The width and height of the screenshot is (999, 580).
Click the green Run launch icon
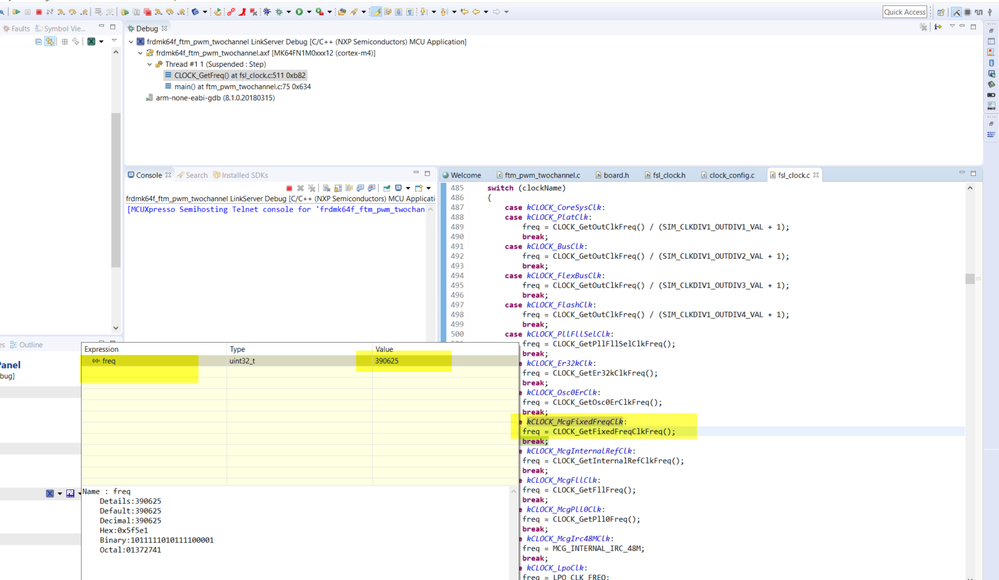point(298,12)
